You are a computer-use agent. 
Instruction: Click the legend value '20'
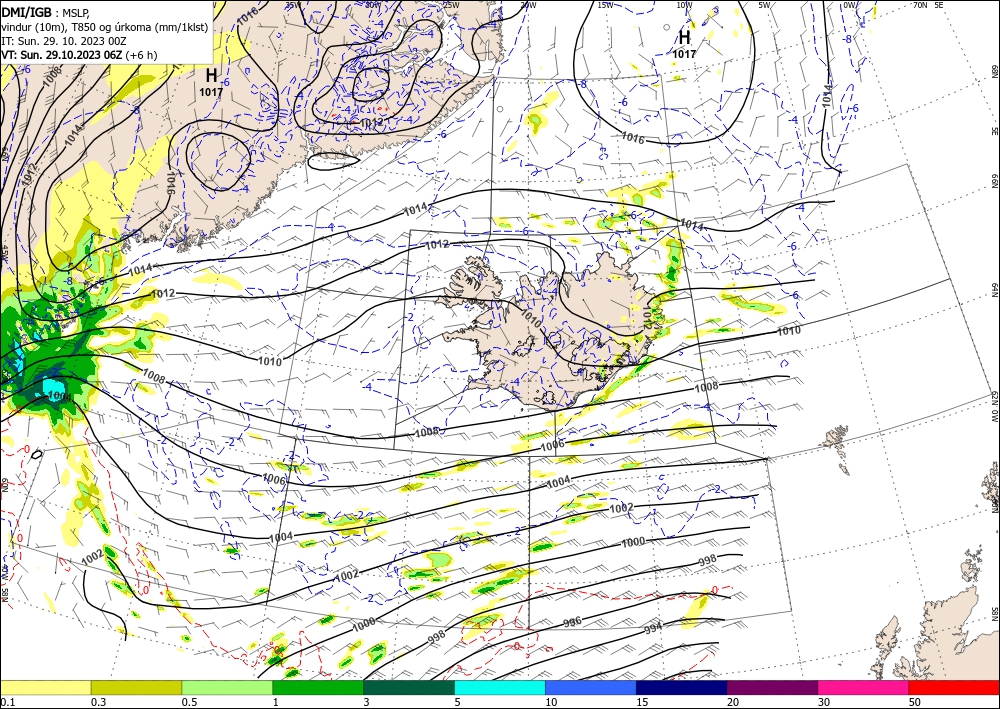[733, 702]
